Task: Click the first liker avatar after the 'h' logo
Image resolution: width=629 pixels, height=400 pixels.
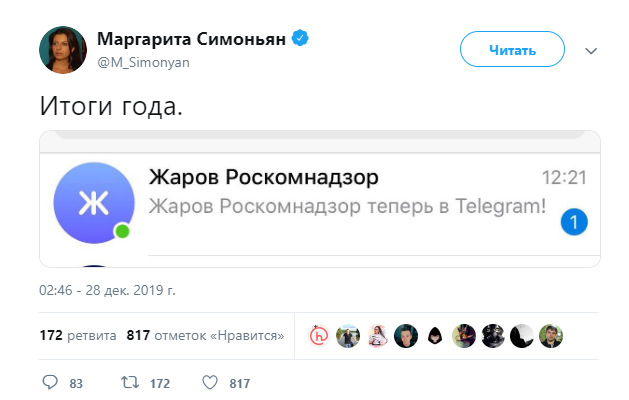Action: click(x=348, y=336)
